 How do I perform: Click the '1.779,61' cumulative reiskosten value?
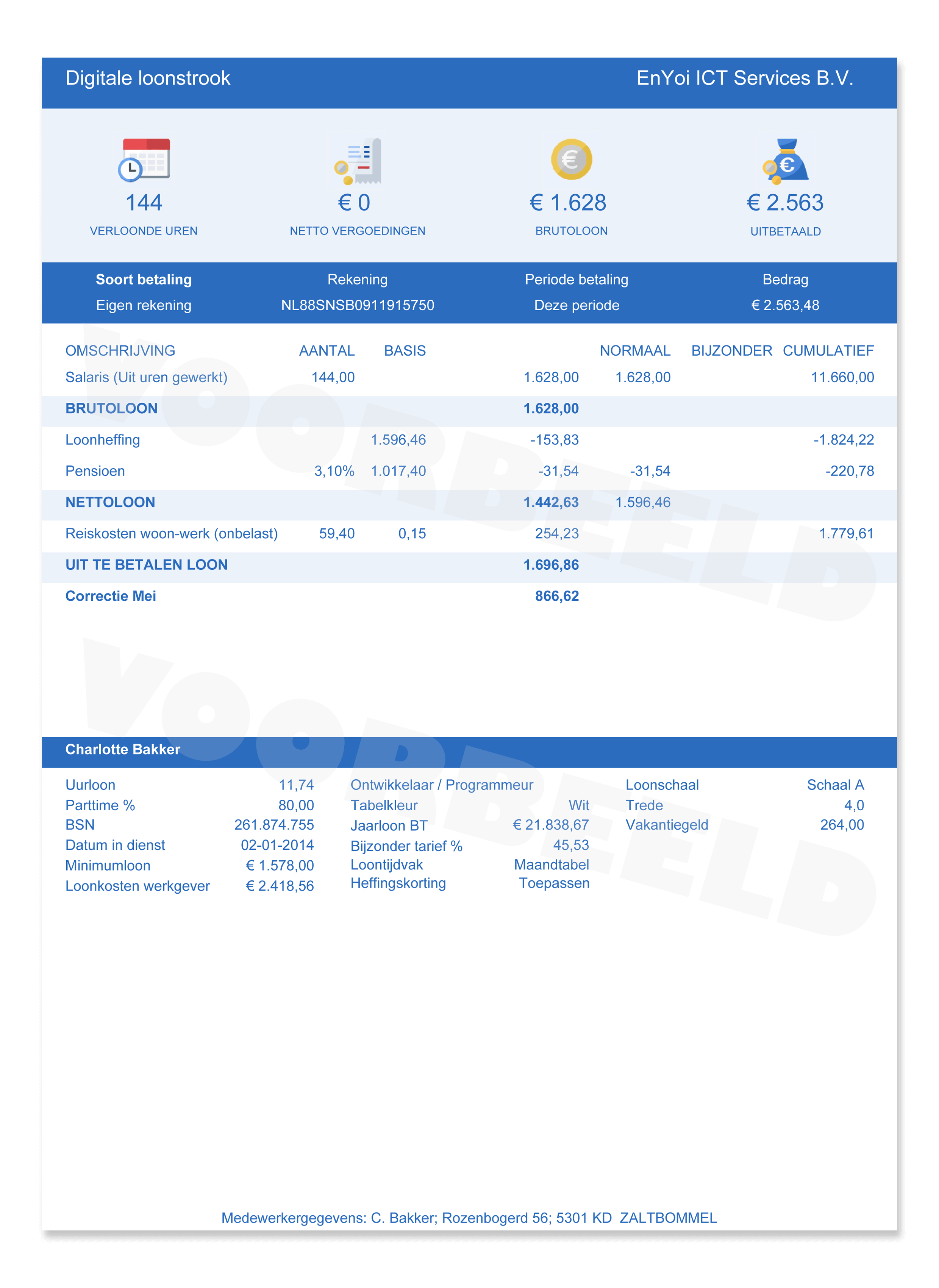coord(846,533)
